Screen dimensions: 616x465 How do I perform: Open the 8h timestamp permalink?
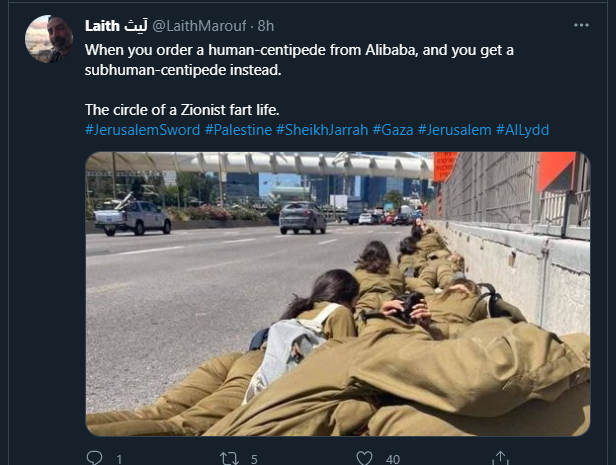tap(266, 26)
